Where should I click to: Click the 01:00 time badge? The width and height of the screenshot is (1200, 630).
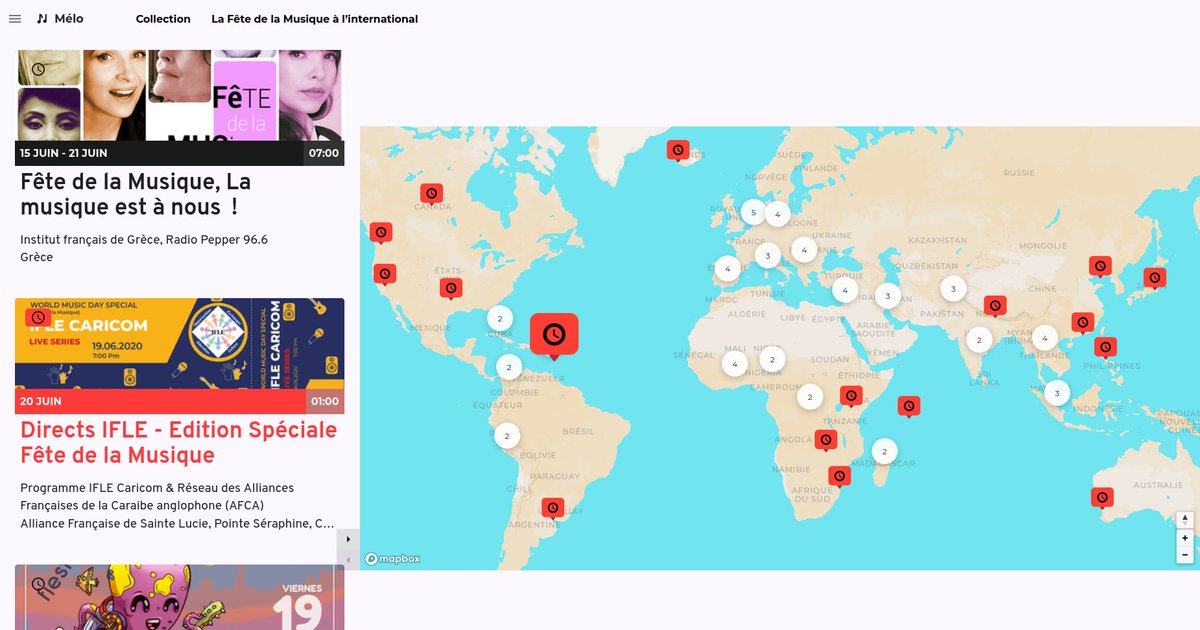(324, 401)
